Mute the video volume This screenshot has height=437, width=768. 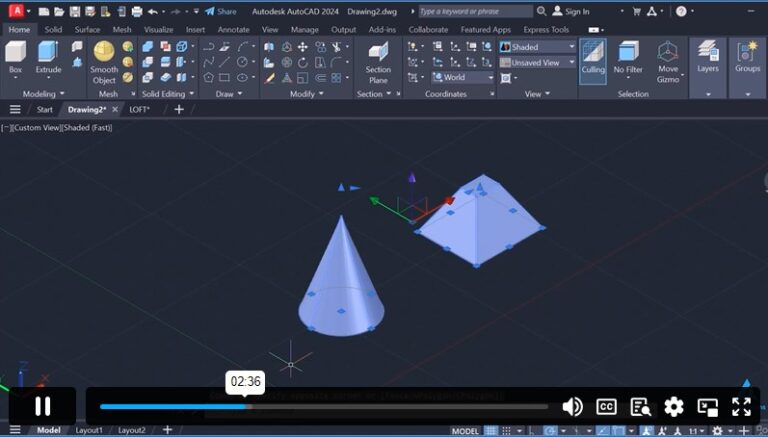click(x=572, y=407)
